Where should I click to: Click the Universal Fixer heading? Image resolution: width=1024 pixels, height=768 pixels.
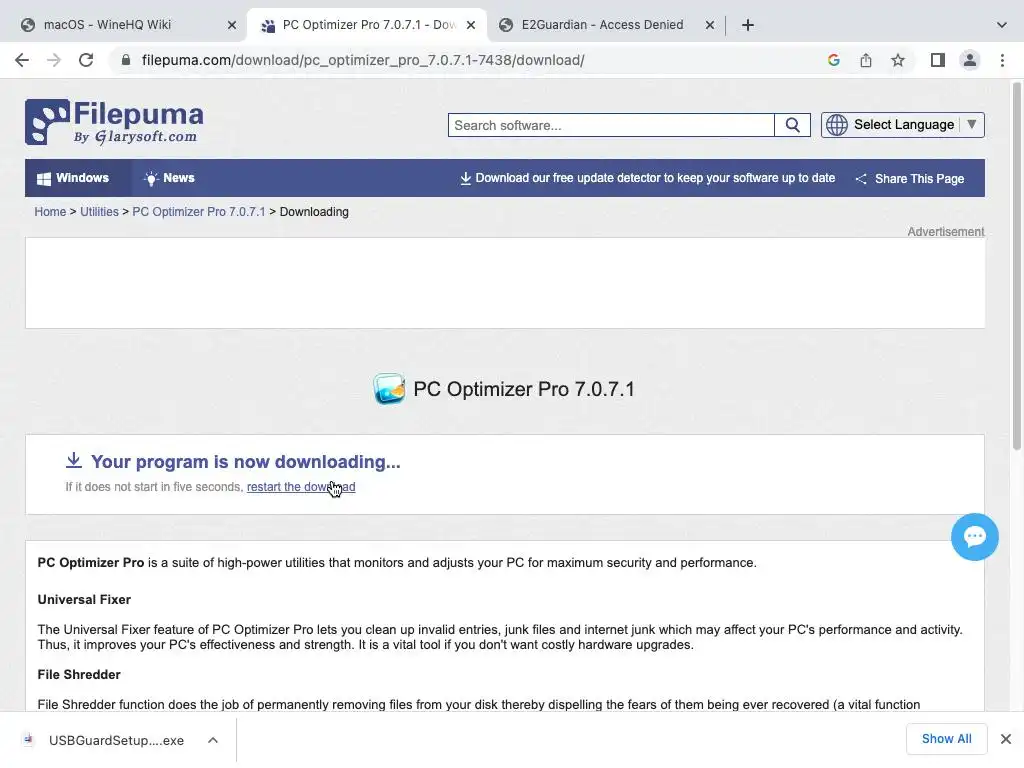(84, 600)
